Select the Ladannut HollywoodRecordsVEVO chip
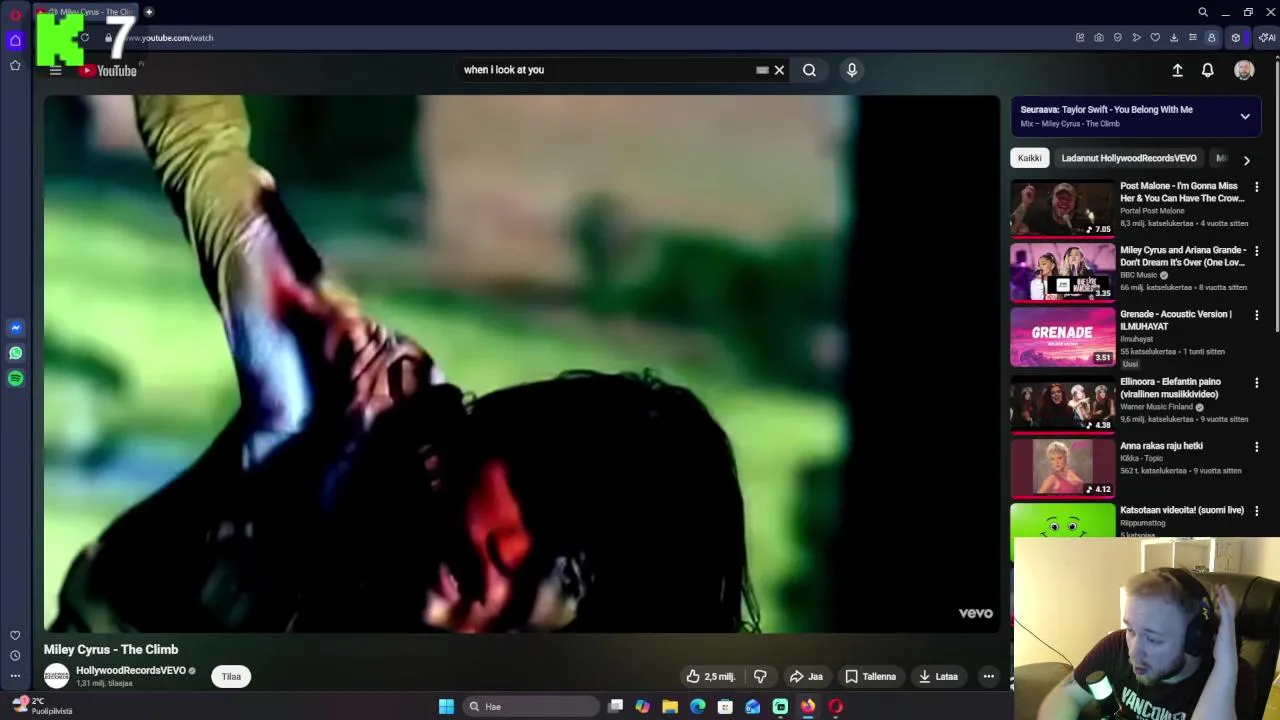 pyautogui.click(x=1129, y=158)
